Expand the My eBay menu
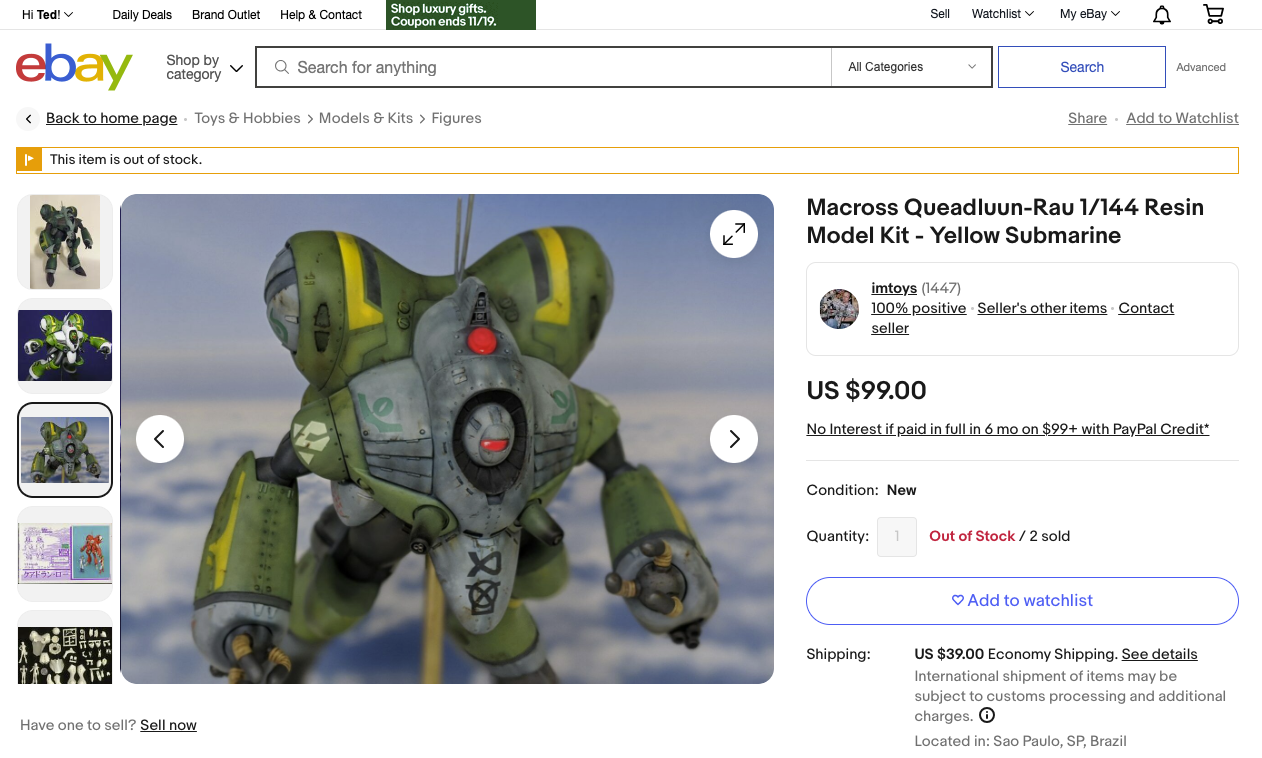Screen dimensions: 1262x758 click(1090, 14)
